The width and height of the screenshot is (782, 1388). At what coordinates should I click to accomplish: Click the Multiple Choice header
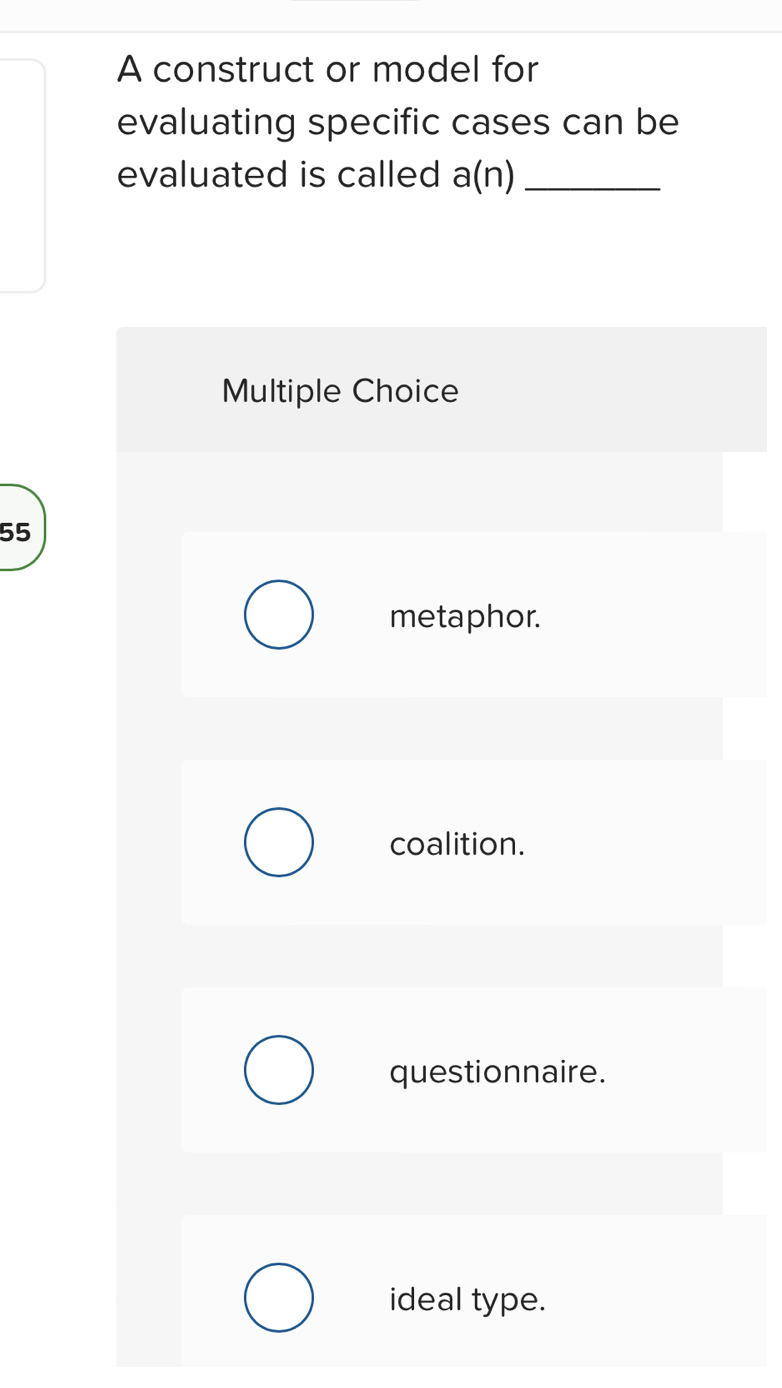point(340,391)
